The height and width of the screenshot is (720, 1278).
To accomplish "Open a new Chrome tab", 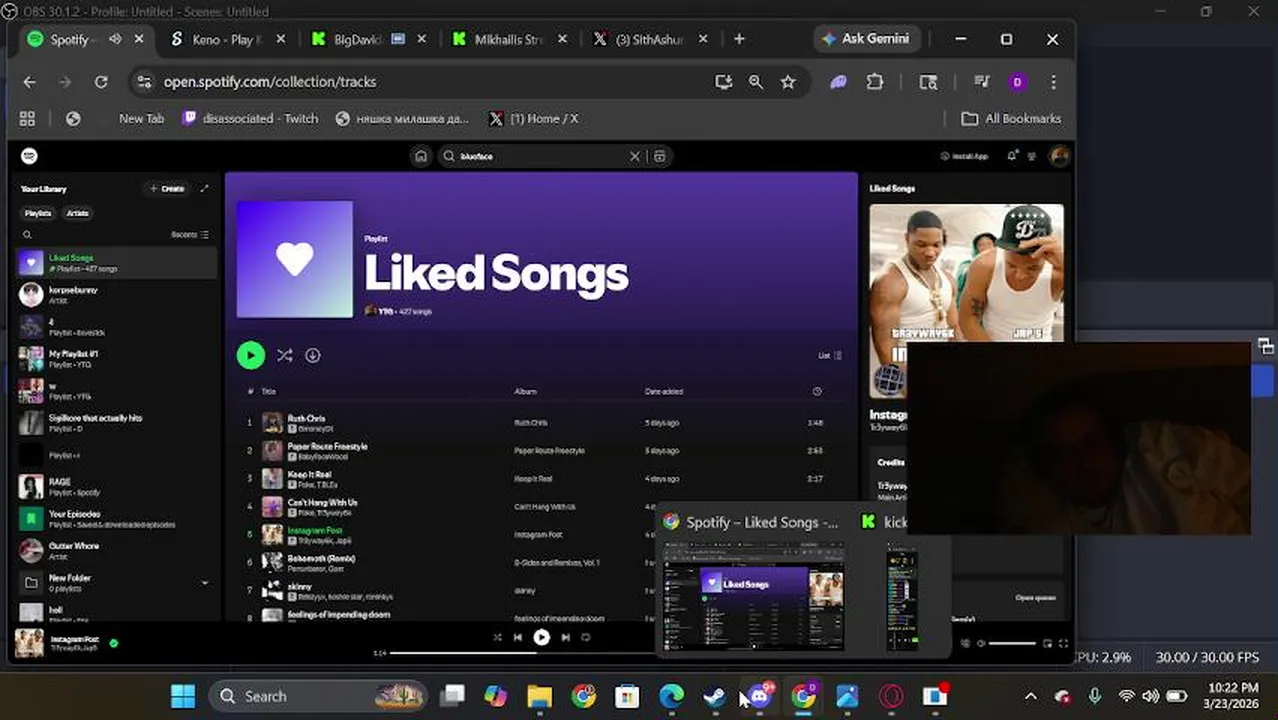I will pos(739,39).
